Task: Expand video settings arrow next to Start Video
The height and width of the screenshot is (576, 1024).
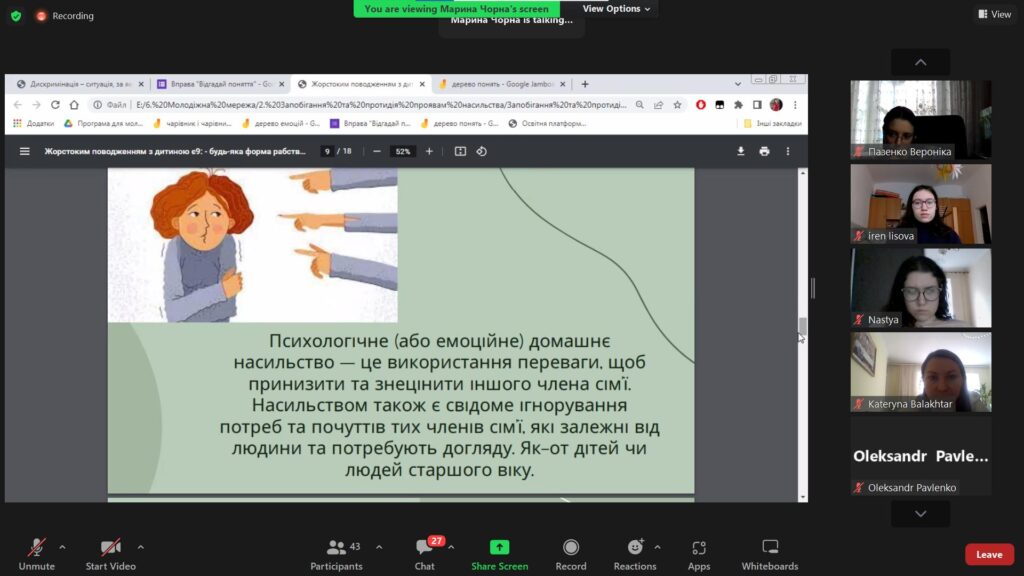Action: pyautogui.click(x=140, y=547)
